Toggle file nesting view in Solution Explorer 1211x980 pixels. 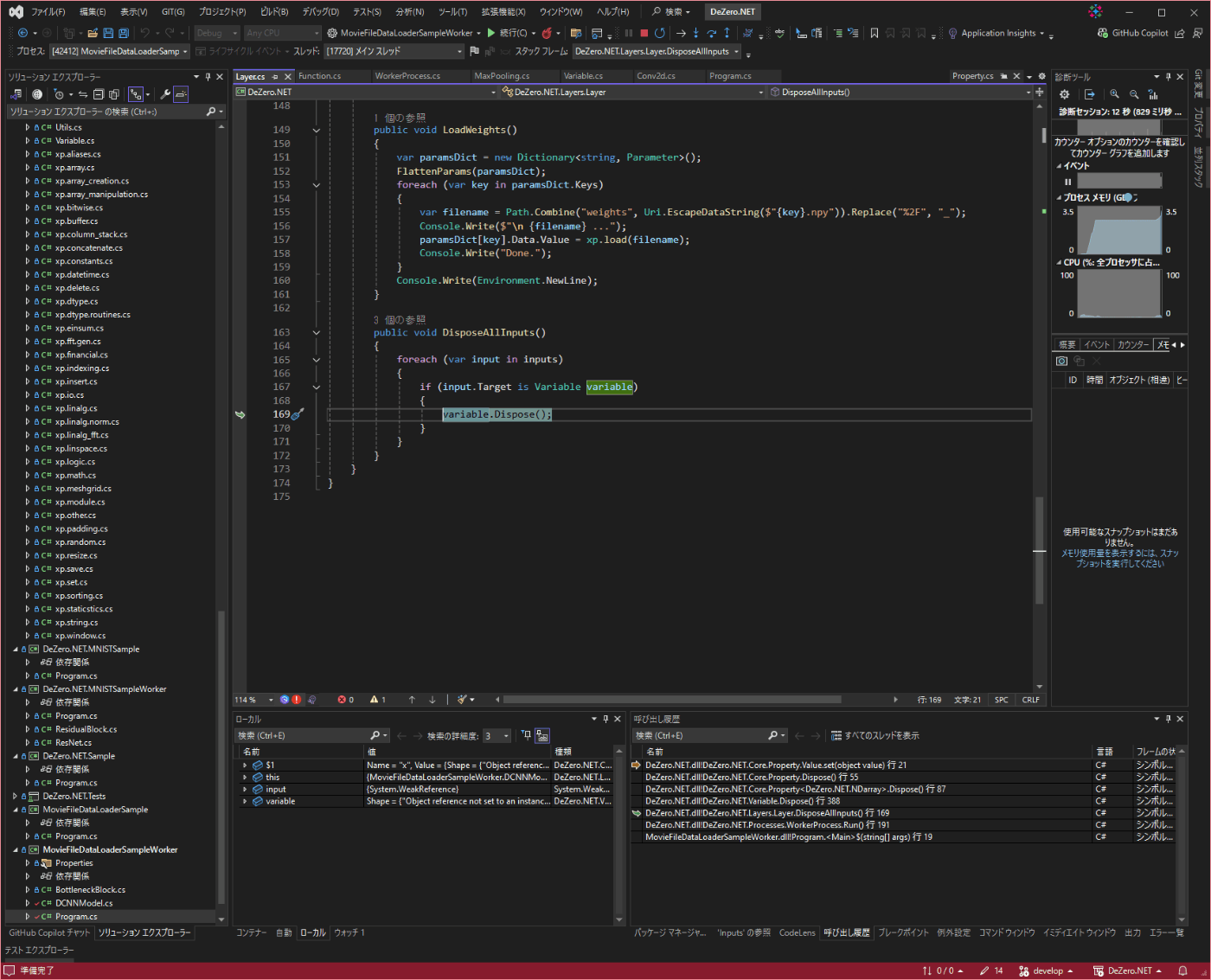(136, 94)
